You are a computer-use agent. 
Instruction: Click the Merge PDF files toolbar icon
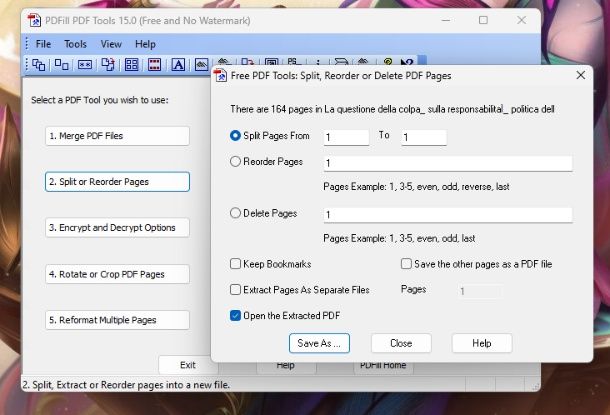pyautogui.click(x=39, y=64)
